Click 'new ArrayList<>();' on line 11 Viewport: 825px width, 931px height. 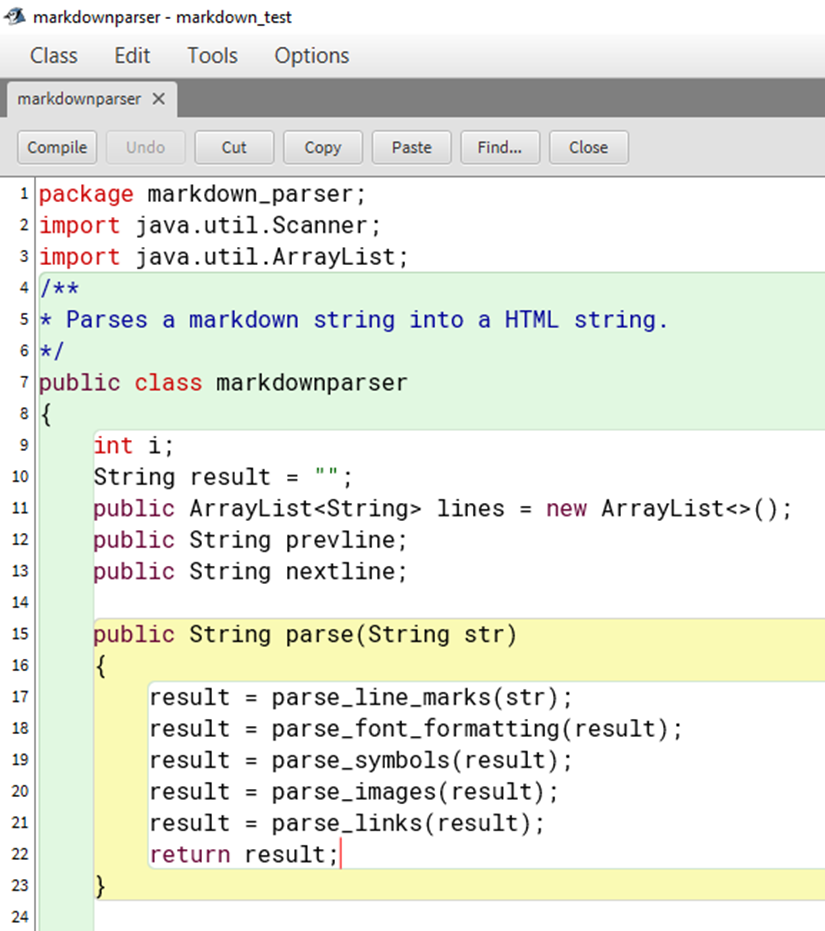click(x=669, y=509)
